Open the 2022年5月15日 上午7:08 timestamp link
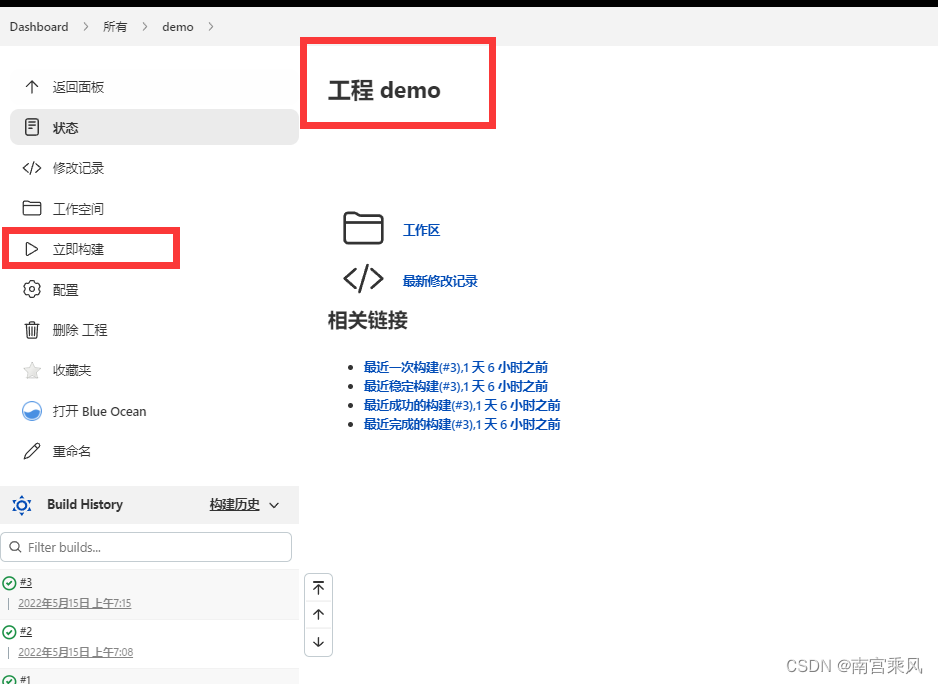 (75, 652)
